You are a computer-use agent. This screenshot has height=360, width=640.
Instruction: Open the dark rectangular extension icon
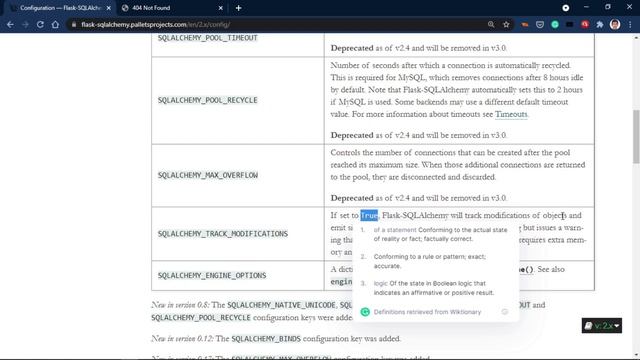569,24
